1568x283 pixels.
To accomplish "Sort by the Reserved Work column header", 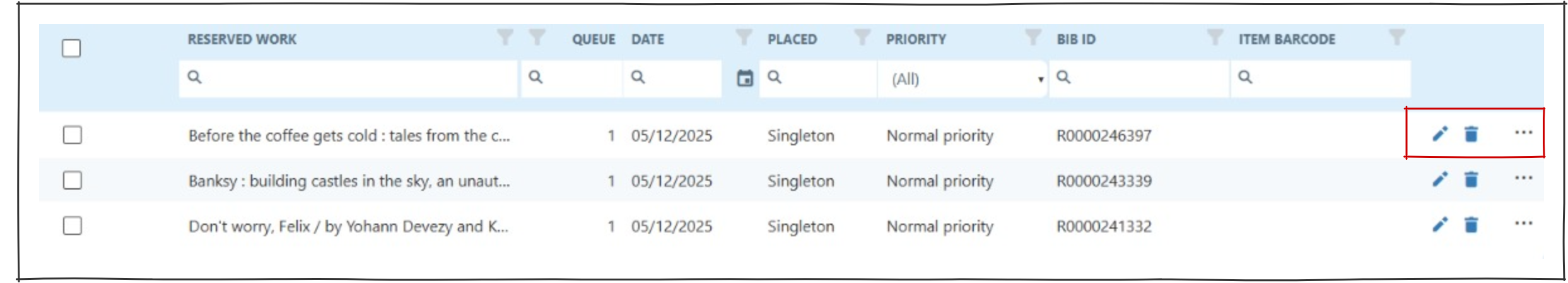I will tap(242, 39).
